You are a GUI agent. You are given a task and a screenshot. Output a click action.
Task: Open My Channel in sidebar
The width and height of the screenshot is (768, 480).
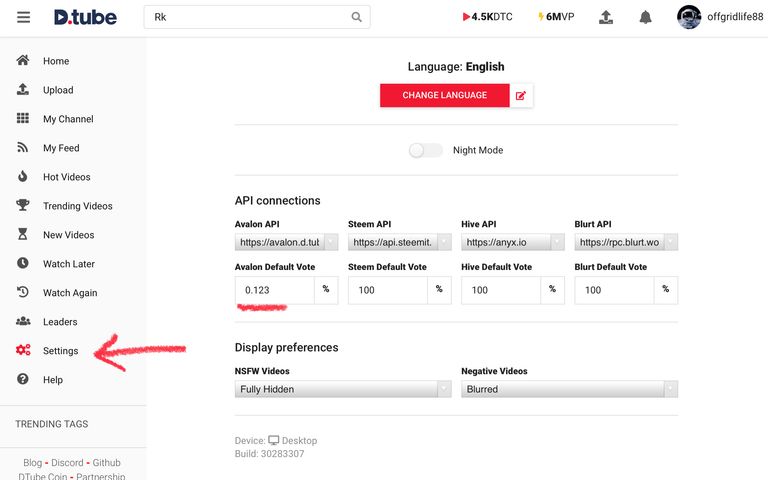pos(68,119)
